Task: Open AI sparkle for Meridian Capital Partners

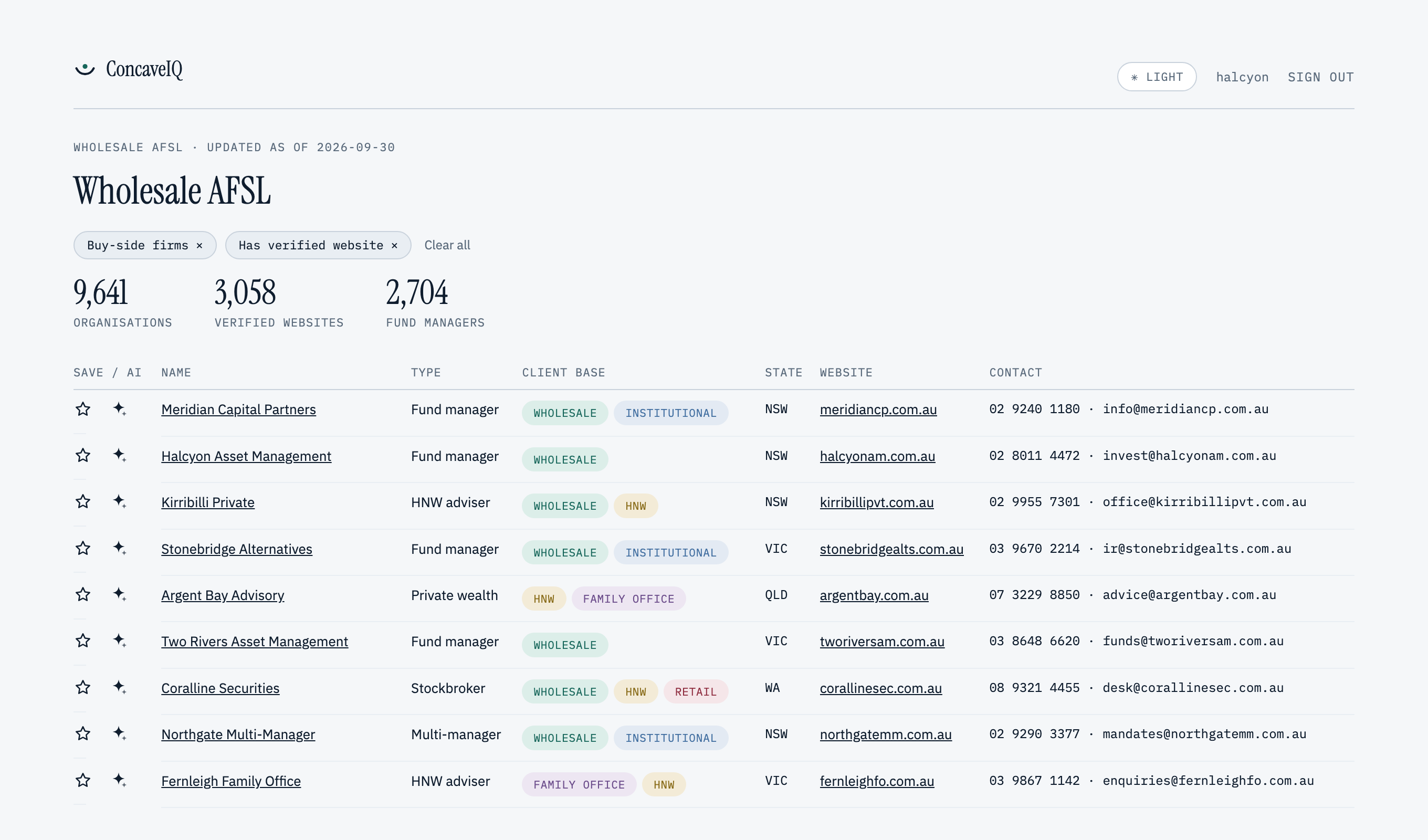Action: click(119, 408)
